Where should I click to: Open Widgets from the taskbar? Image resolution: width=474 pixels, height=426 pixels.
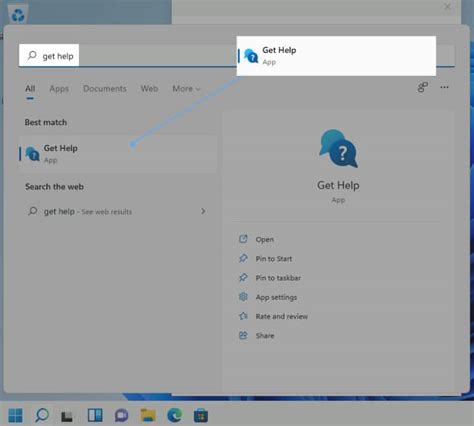click(x=95, y=415)
